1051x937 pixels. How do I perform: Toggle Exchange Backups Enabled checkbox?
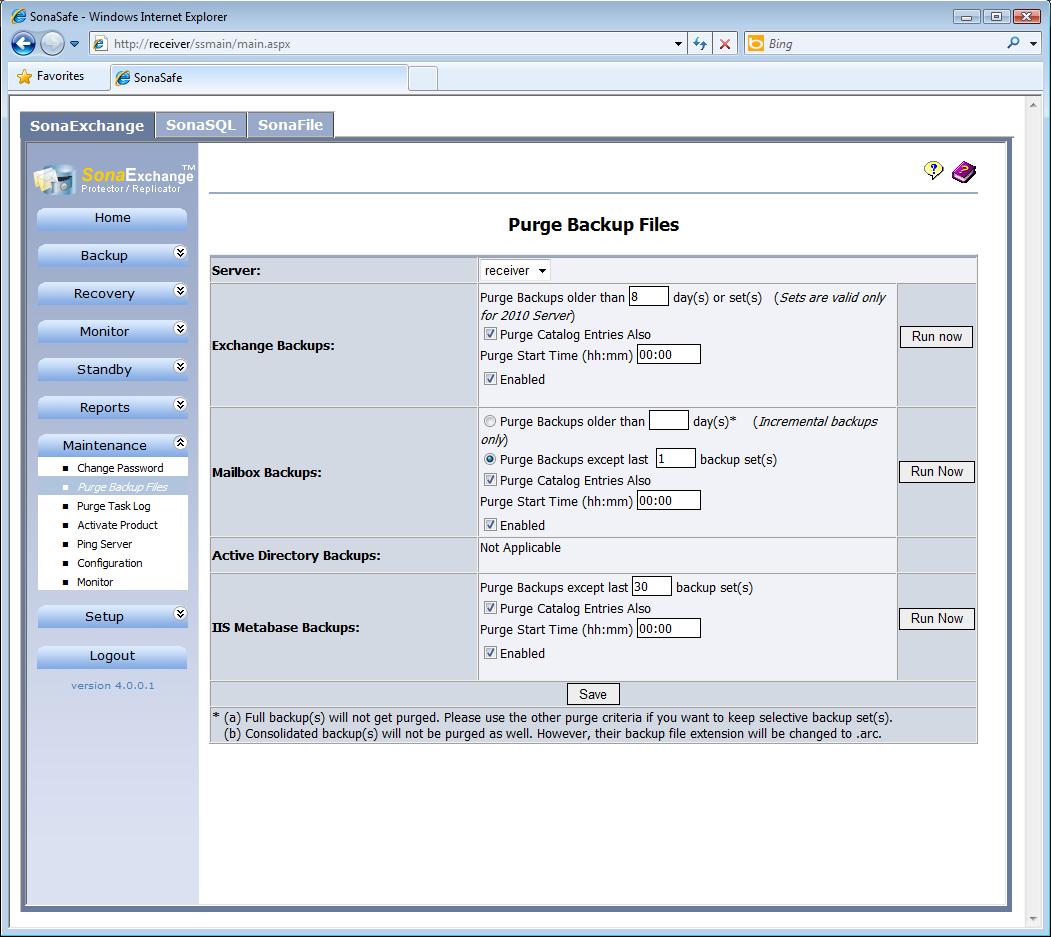point(490,379)
